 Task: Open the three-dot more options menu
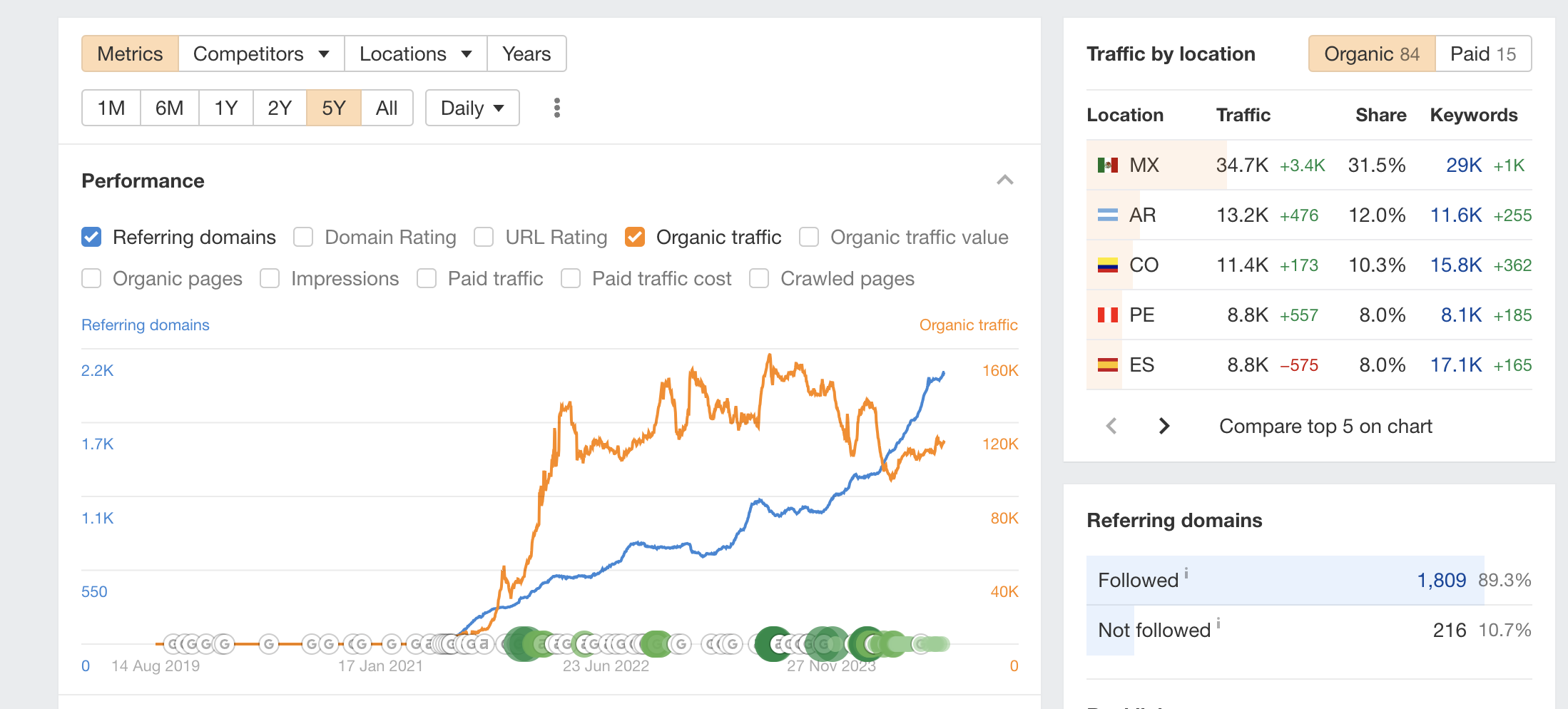tap(557, 108)
